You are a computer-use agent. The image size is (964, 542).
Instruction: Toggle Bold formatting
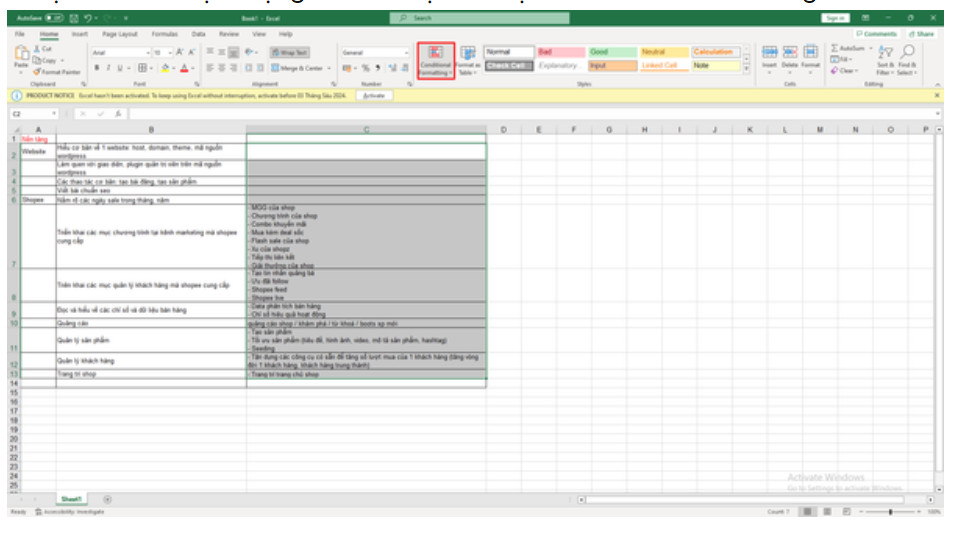pyautogui.click(x=96, y=68)
